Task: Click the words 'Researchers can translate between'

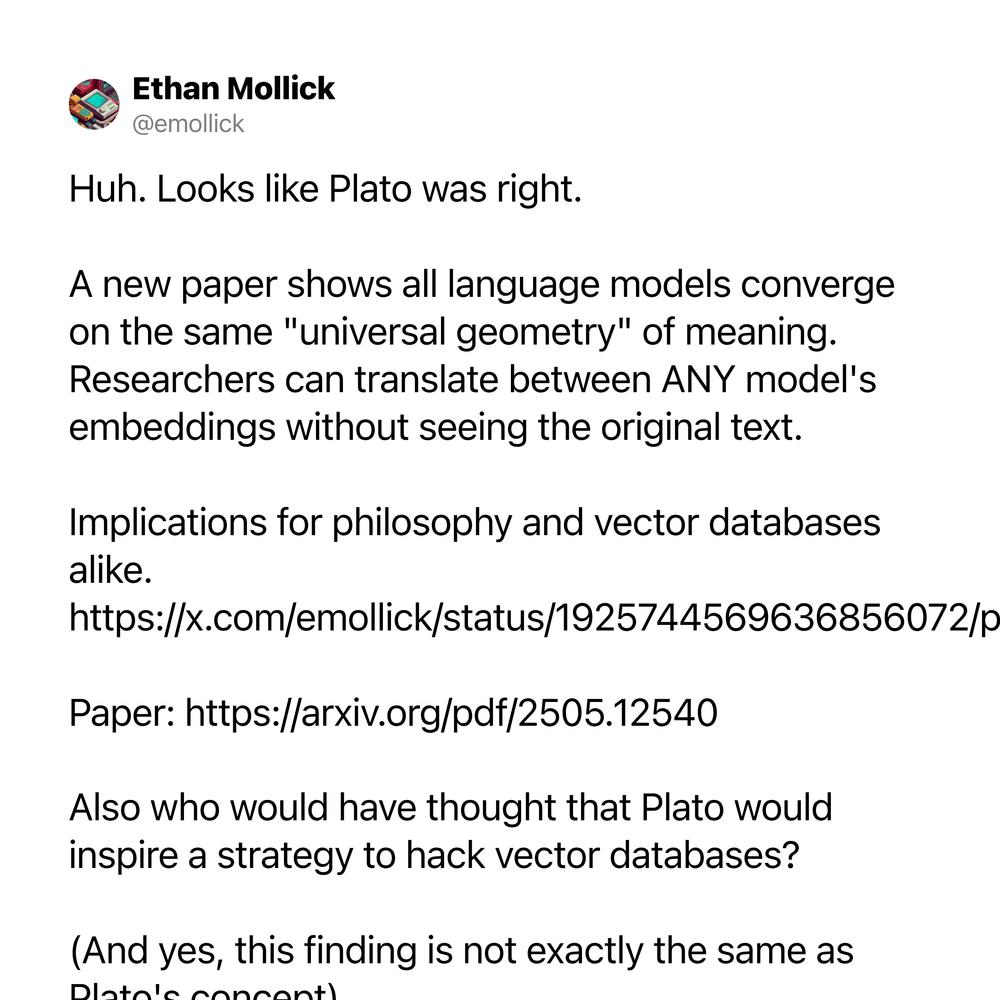Action: click(x=360, y=379)
